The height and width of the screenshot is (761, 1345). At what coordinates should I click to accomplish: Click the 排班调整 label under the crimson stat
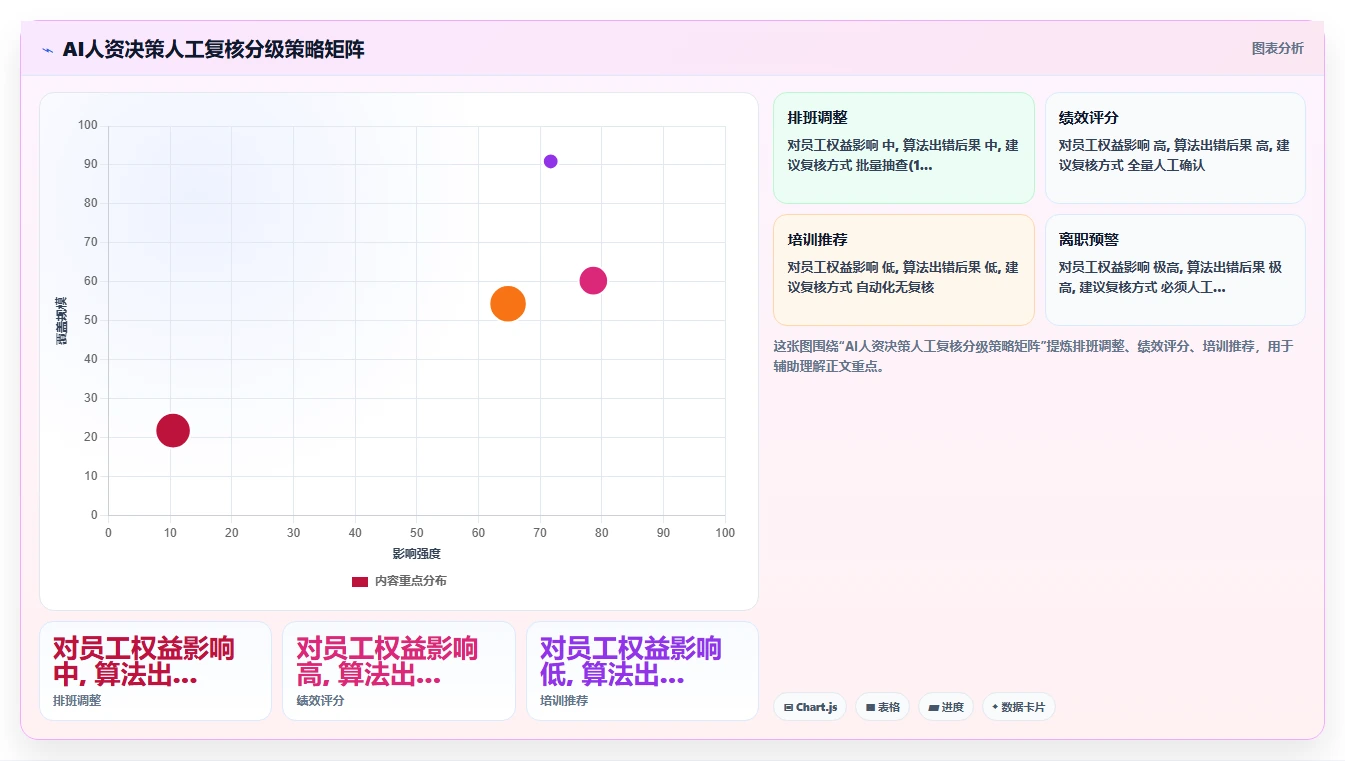tap(77, 701)
